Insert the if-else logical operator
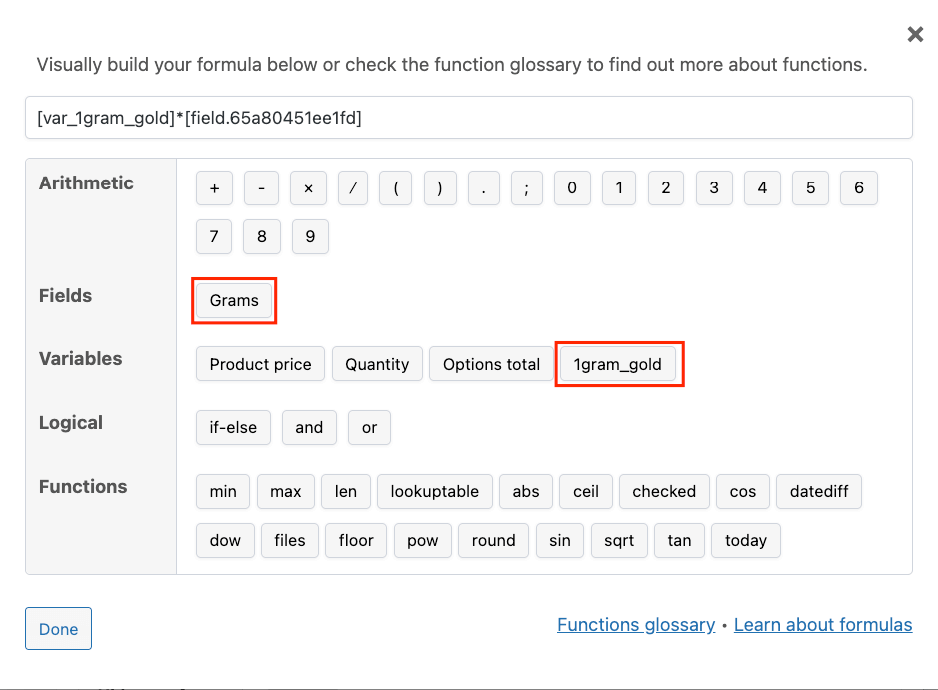Screen dimensions: 938x690 (x=233, y=428)
